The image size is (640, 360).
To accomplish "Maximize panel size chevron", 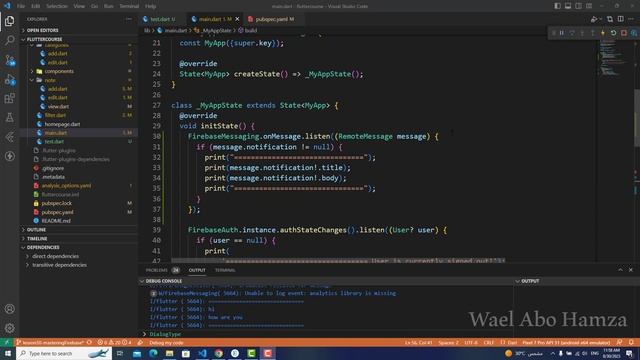I will coord(620,270).
